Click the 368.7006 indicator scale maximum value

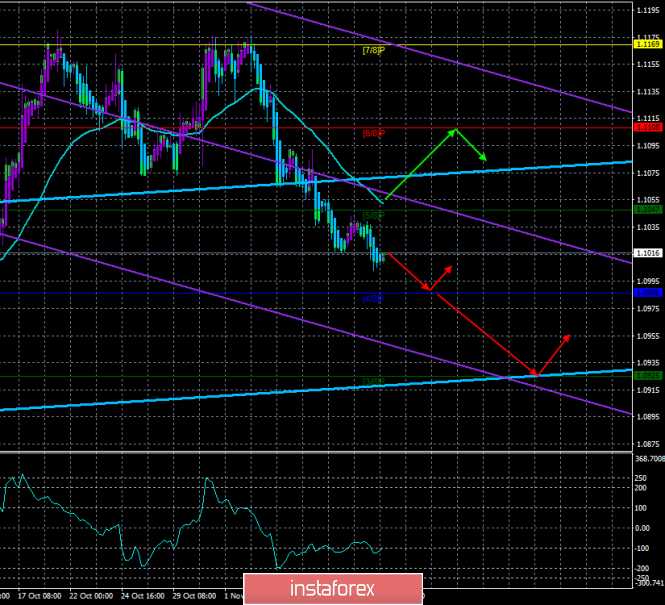pos(649,457)
